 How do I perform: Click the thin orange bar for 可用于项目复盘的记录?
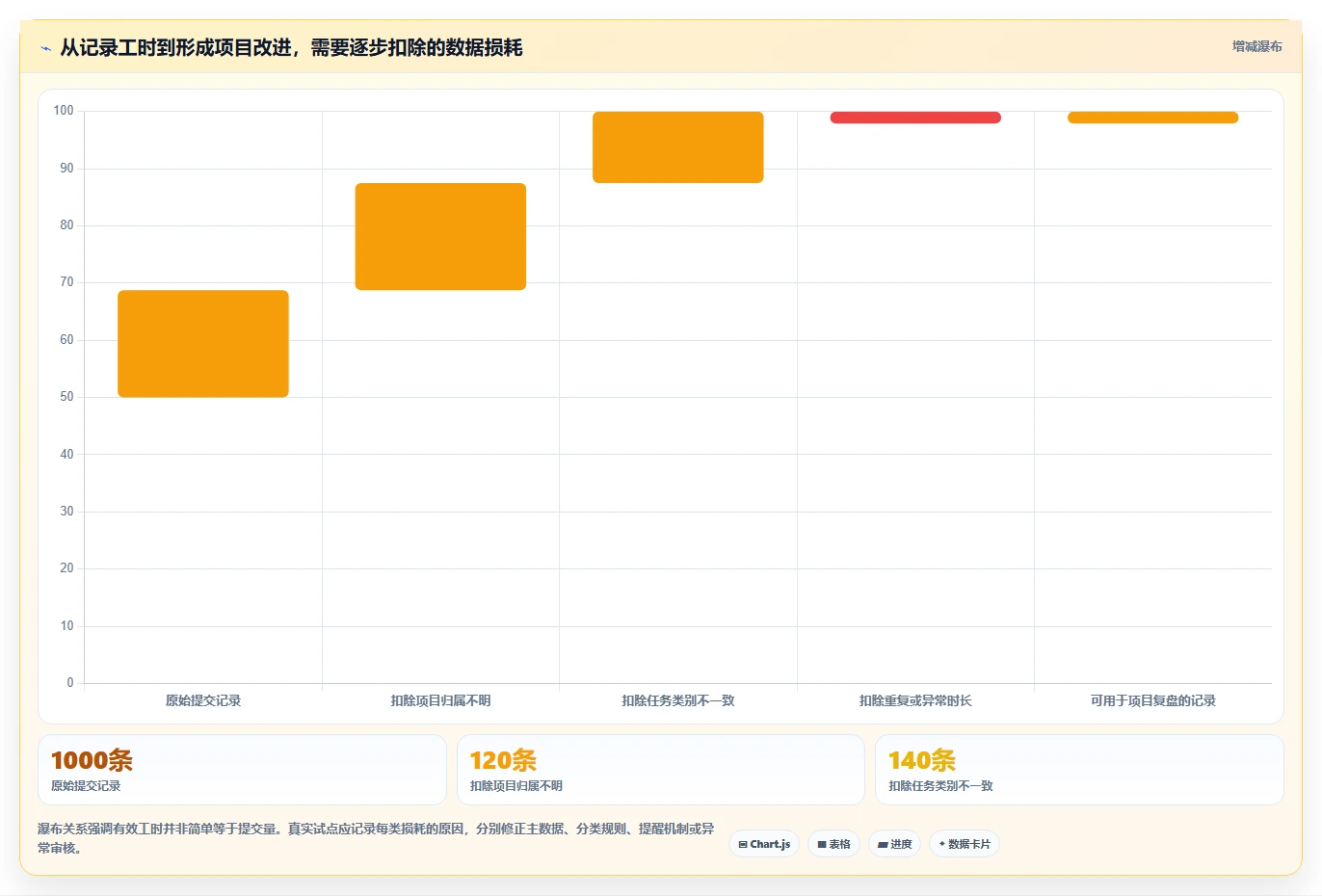pyautogui.click(x=1152, y=118)
